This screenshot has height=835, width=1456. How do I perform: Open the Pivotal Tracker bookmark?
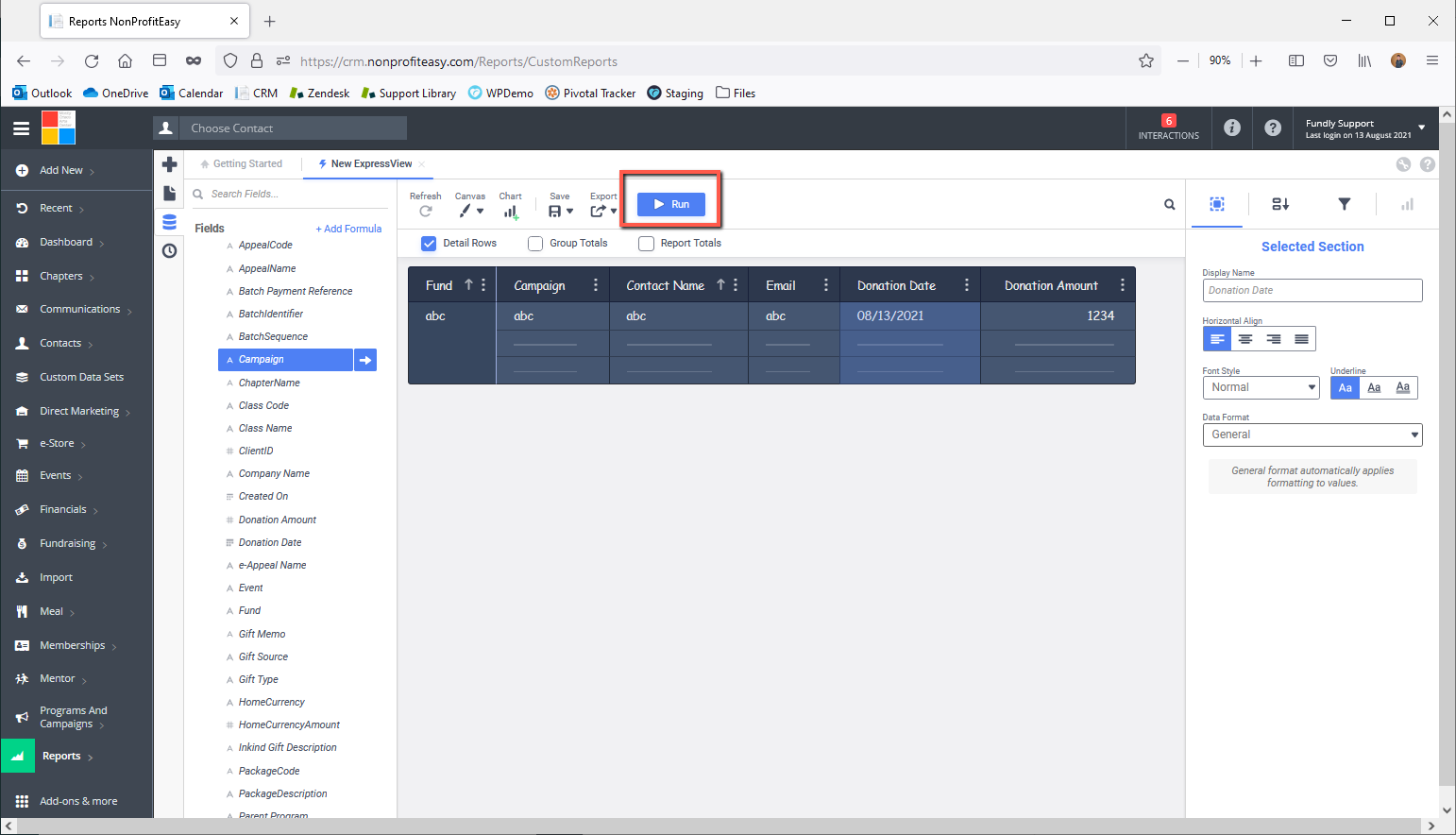point(590,94)
